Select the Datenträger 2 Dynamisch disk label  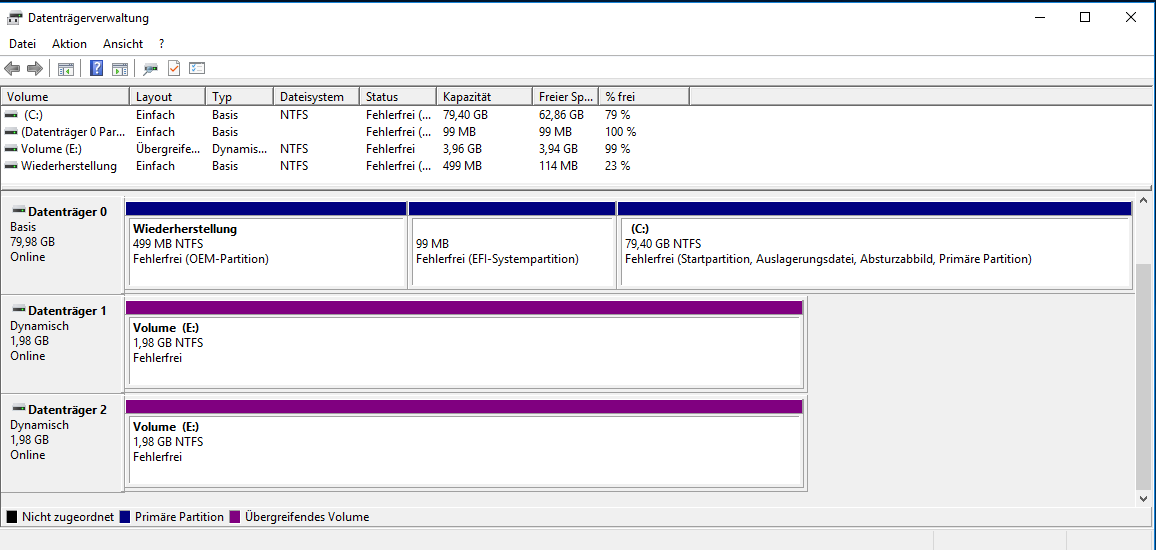pos(62,442)
